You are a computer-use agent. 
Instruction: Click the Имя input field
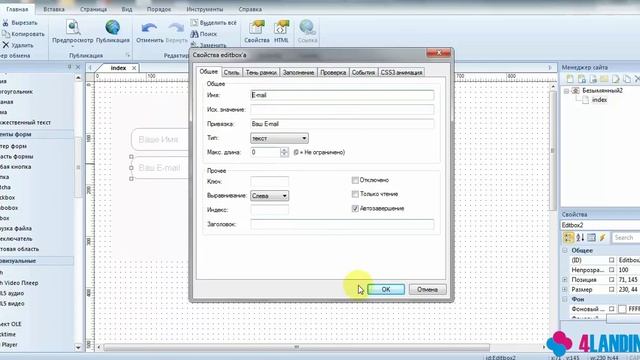click(342, 95)
